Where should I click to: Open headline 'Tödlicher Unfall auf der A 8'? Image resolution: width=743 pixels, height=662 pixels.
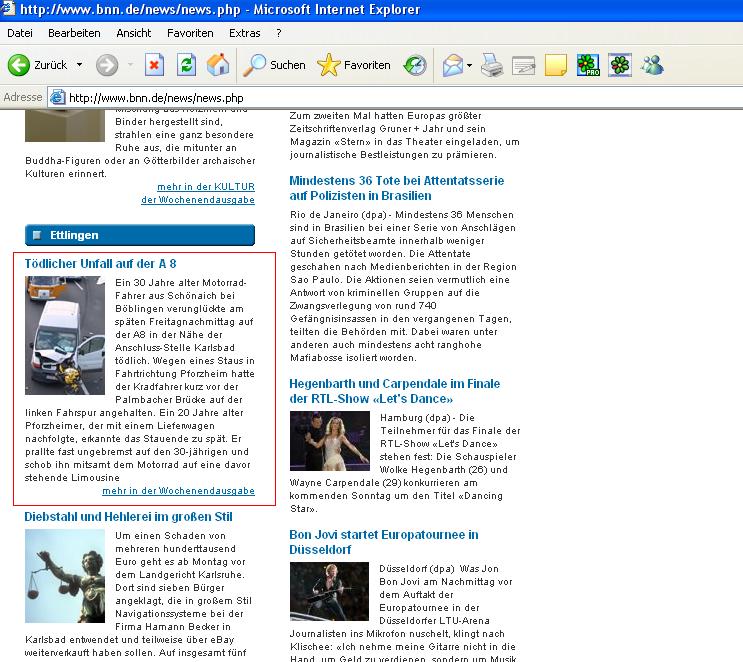(x=100, y=264)
